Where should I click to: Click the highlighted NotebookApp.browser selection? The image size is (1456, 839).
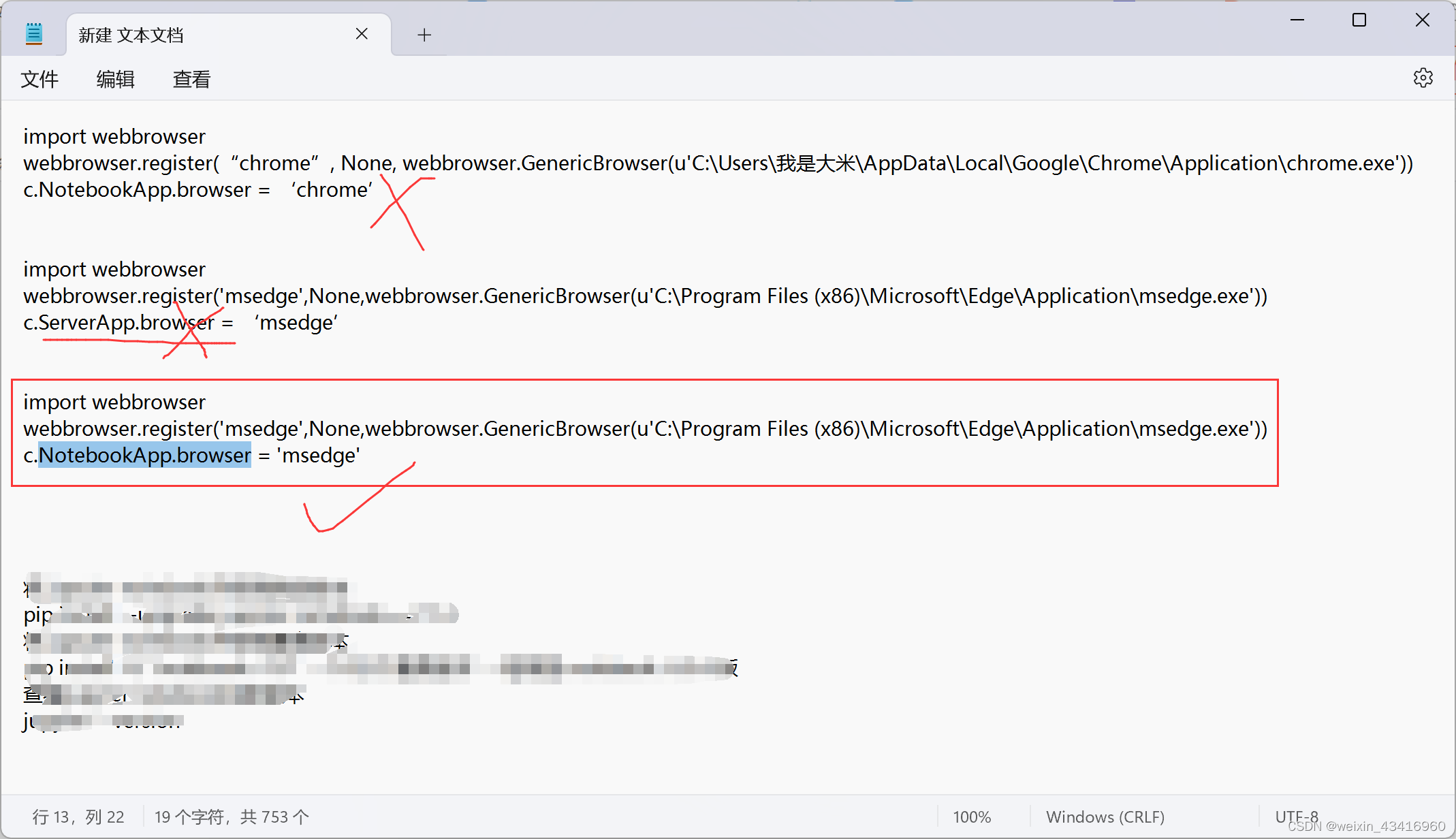click(145, 455)
